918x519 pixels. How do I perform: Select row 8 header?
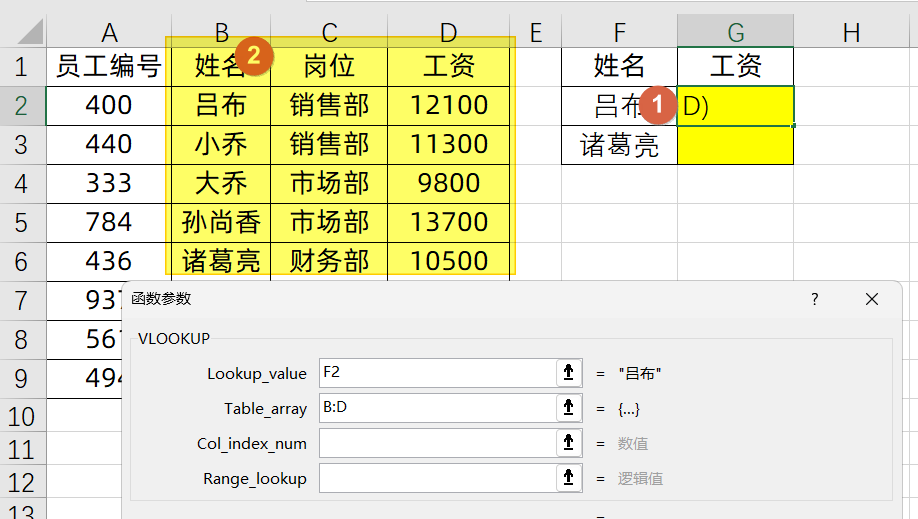tap(22, 339)
